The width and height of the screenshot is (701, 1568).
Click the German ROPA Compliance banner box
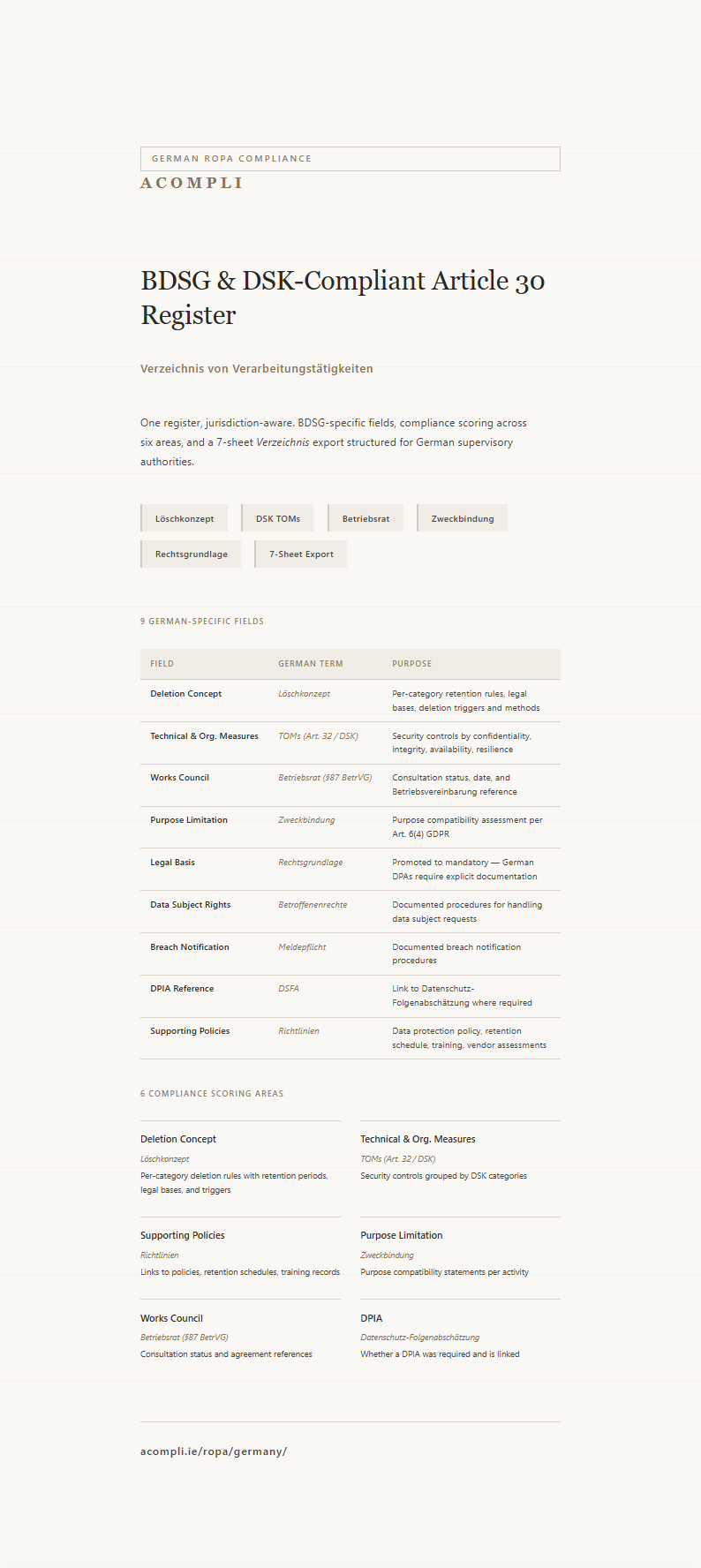pos(350,159)
